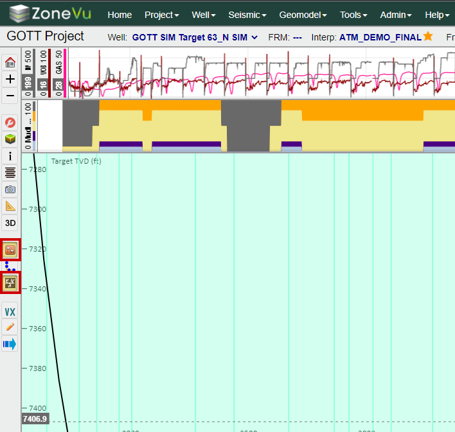The width and height of the screenshot is (455, 432).
Task: Open the Geomodel menu
Action: (x=303, y=15)
